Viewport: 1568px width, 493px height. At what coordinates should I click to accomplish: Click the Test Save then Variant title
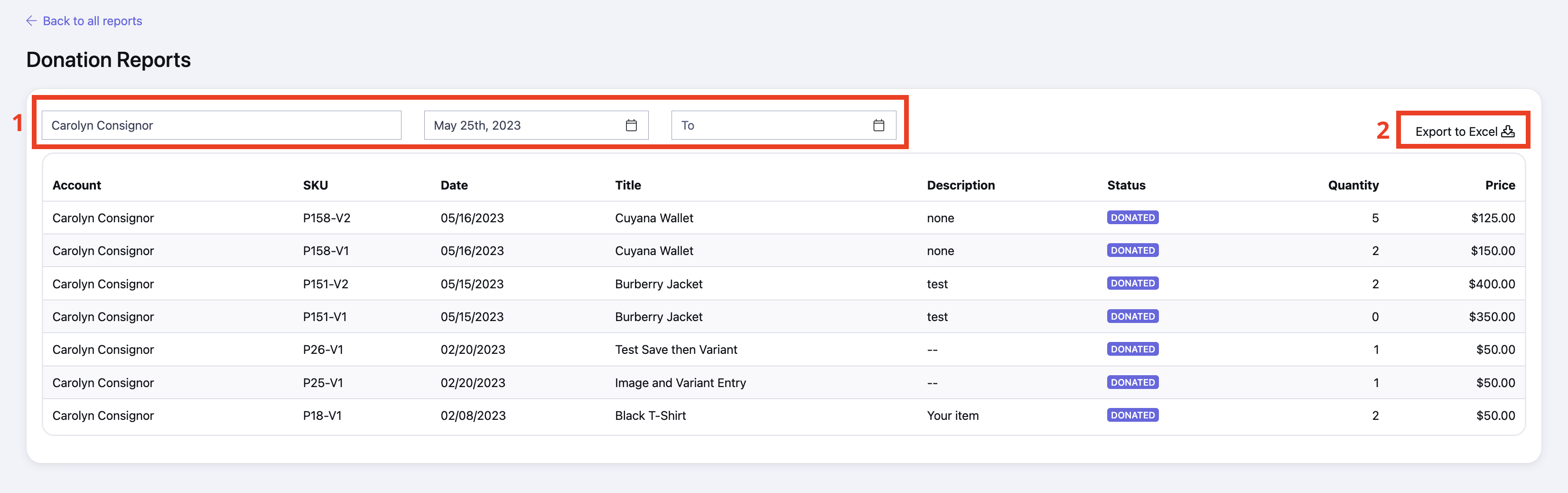[x=676, y=350]
